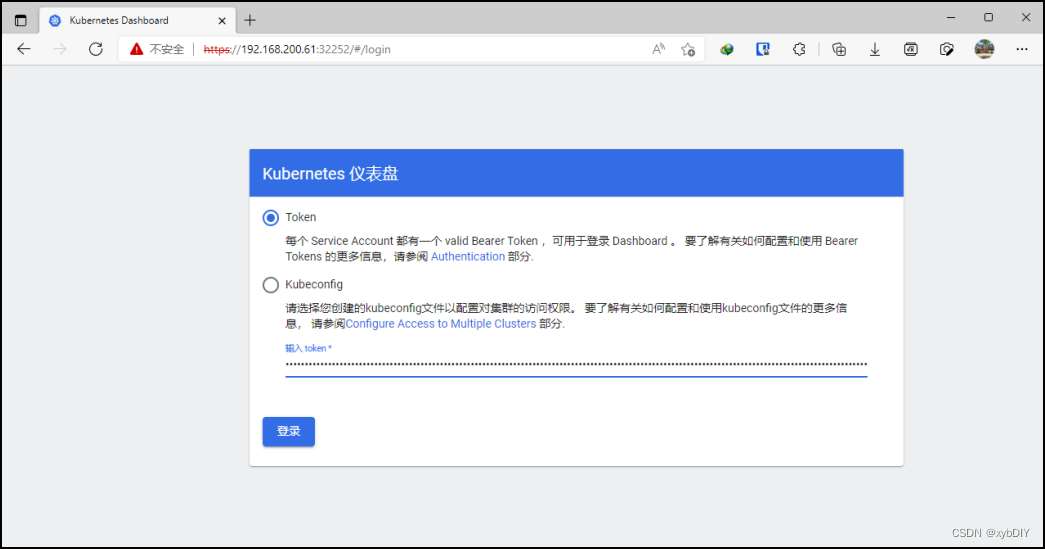Screen dimensions: 1045x549
Task: Open the user profile avatar
Action: point(984,49)
